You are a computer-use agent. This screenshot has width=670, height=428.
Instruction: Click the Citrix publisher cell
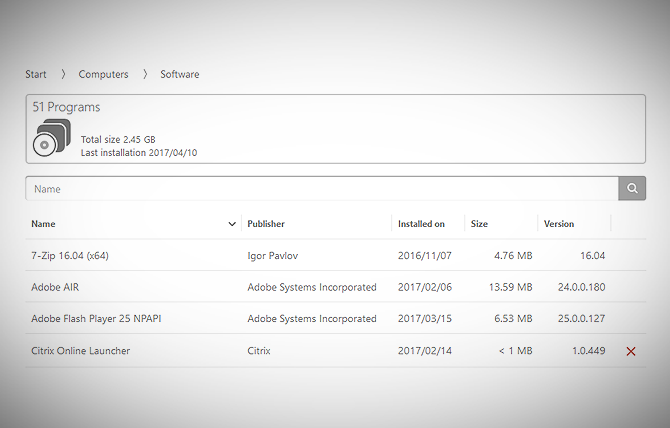[x=259, y=351]
